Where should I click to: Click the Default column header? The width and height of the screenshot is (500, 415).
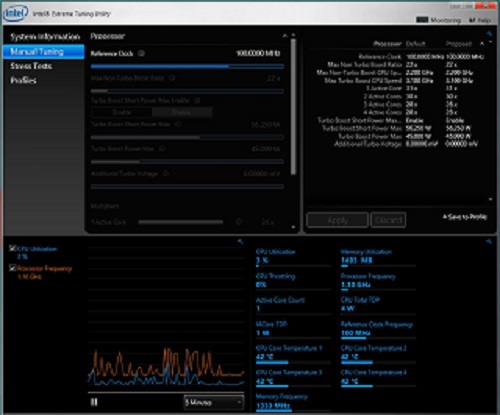415,44
